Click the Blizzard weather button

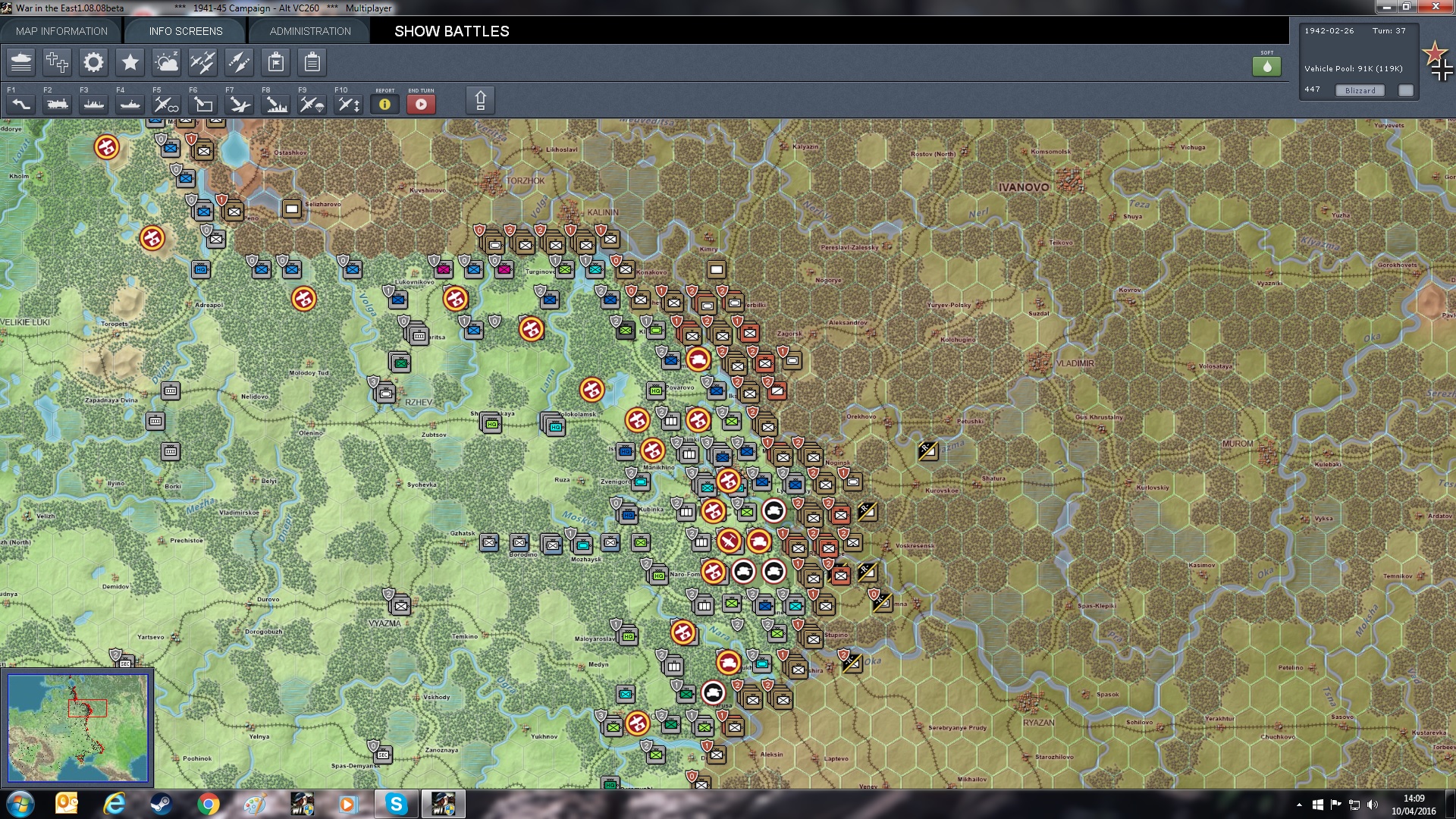click(1360, 90)
